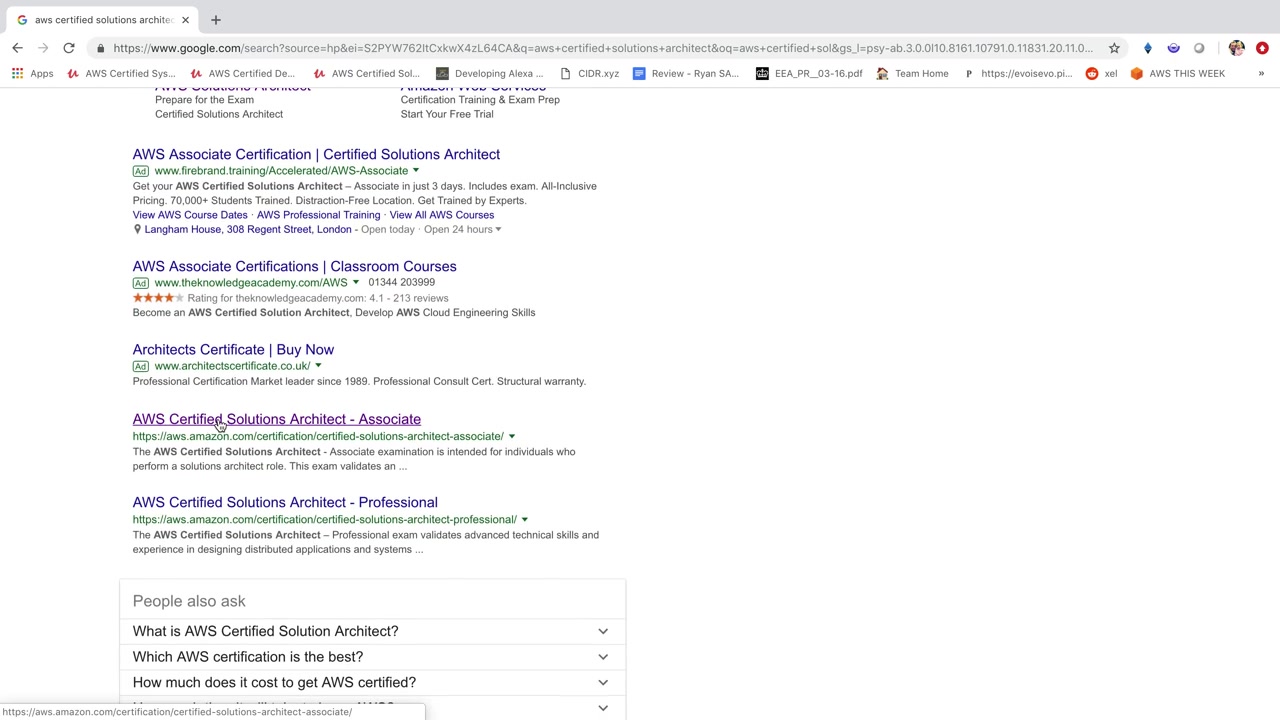Click the '4.1 - 213 reviews' rating text
Viewport: 1280px width, 720px height.
click(x=408, y=298)
